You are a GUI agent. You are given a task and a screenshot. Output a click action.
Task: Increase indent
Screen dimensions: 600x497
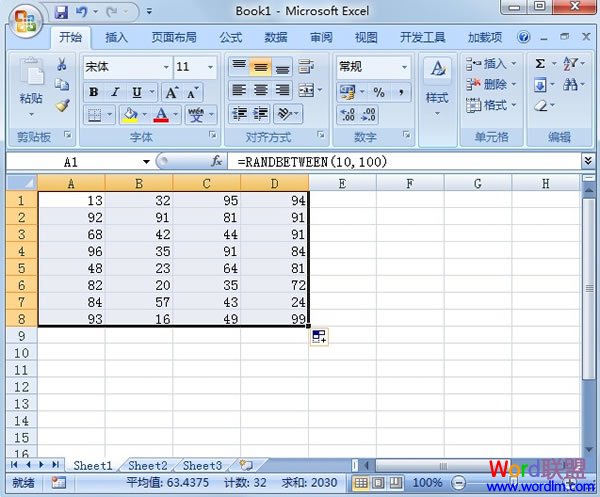pyautogui.click(x=261, y=114)
